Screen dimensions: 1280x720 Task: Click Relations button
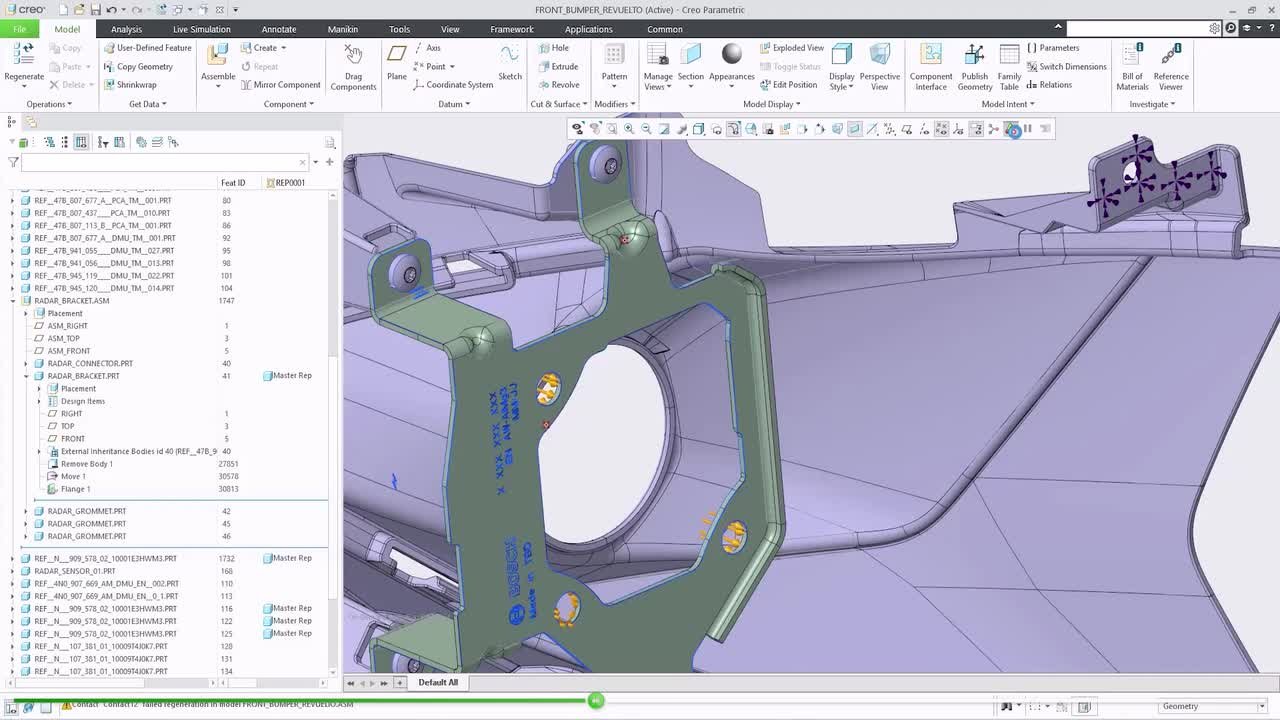[x=1049, y=85]
